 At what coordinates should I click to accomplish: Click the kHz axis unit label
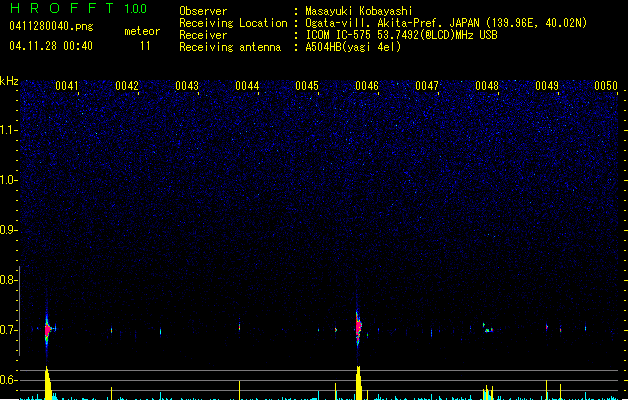point(9,81)
